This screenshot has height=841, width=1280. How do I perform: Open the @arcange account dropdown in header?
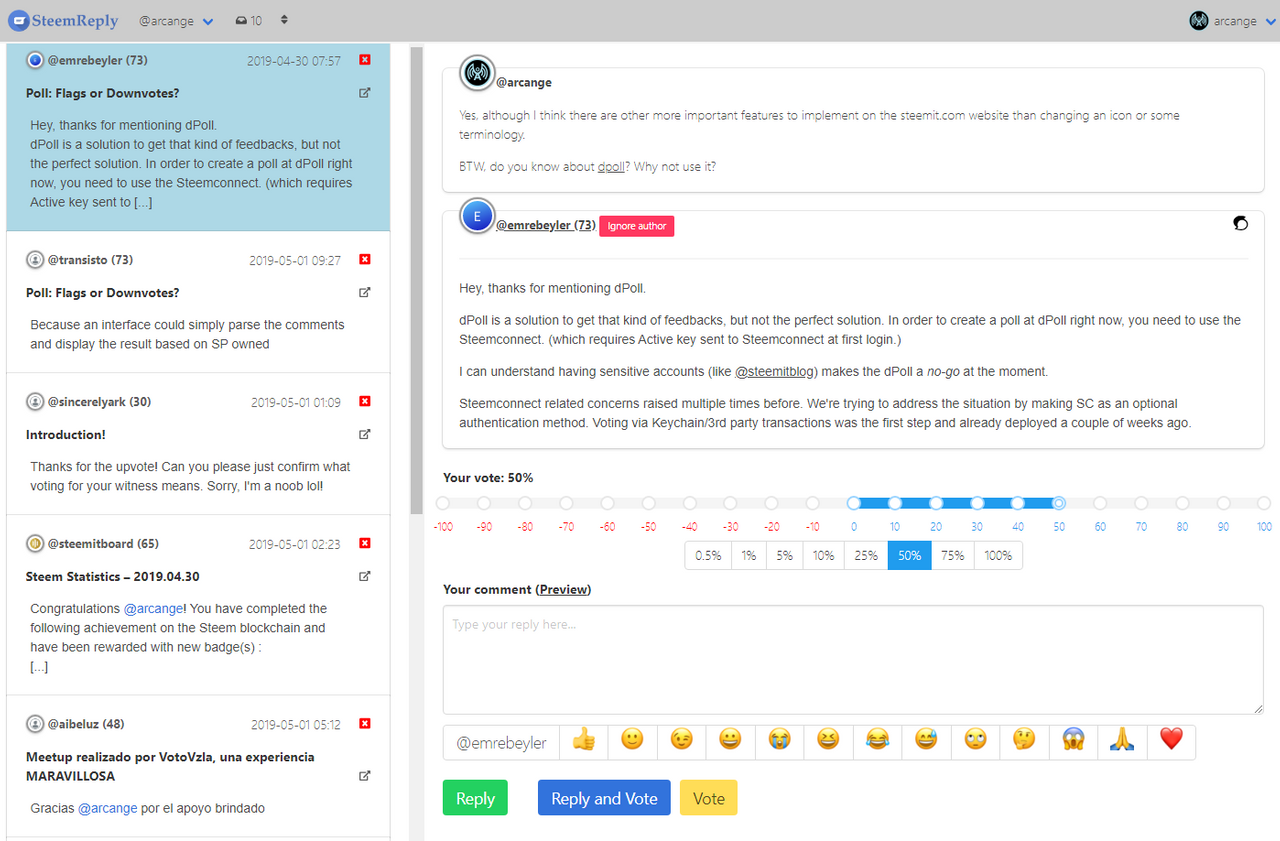coord(176,21)
